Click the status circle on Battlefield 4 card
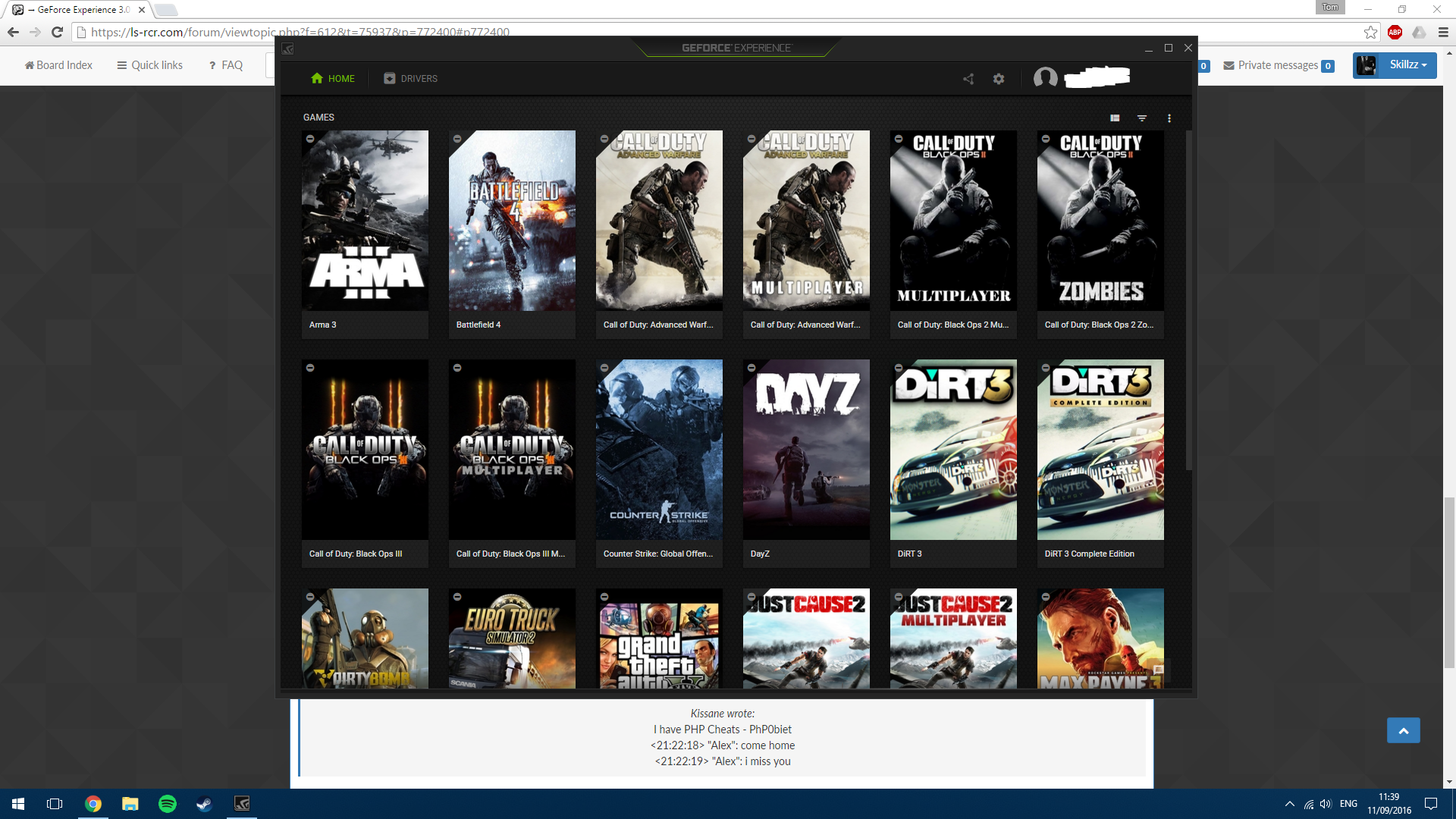 point(457,139)
